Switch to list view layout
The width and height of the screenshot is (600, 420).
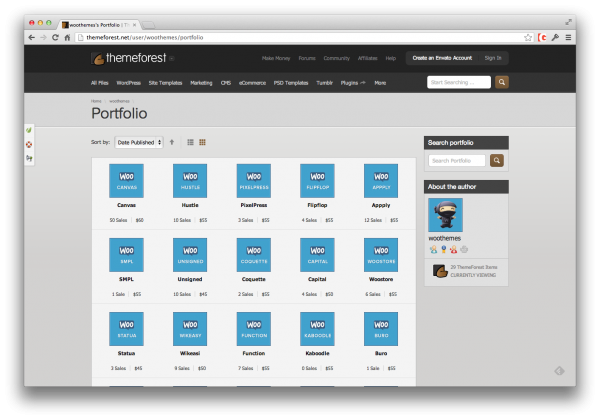(x=190, y=142)
